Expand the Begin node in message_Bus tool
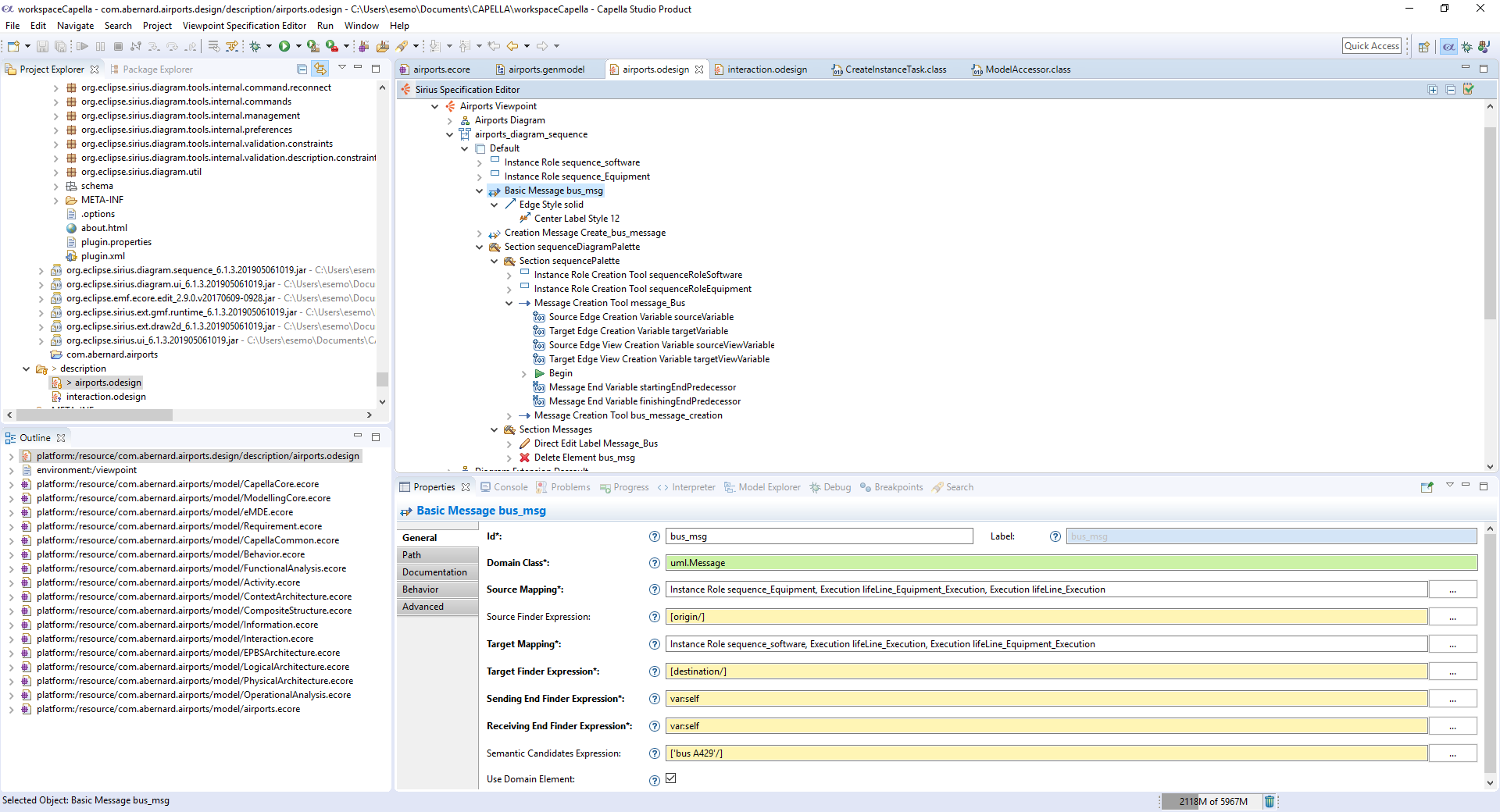This screenshot has height=812, width=1500. coord(524,374)
